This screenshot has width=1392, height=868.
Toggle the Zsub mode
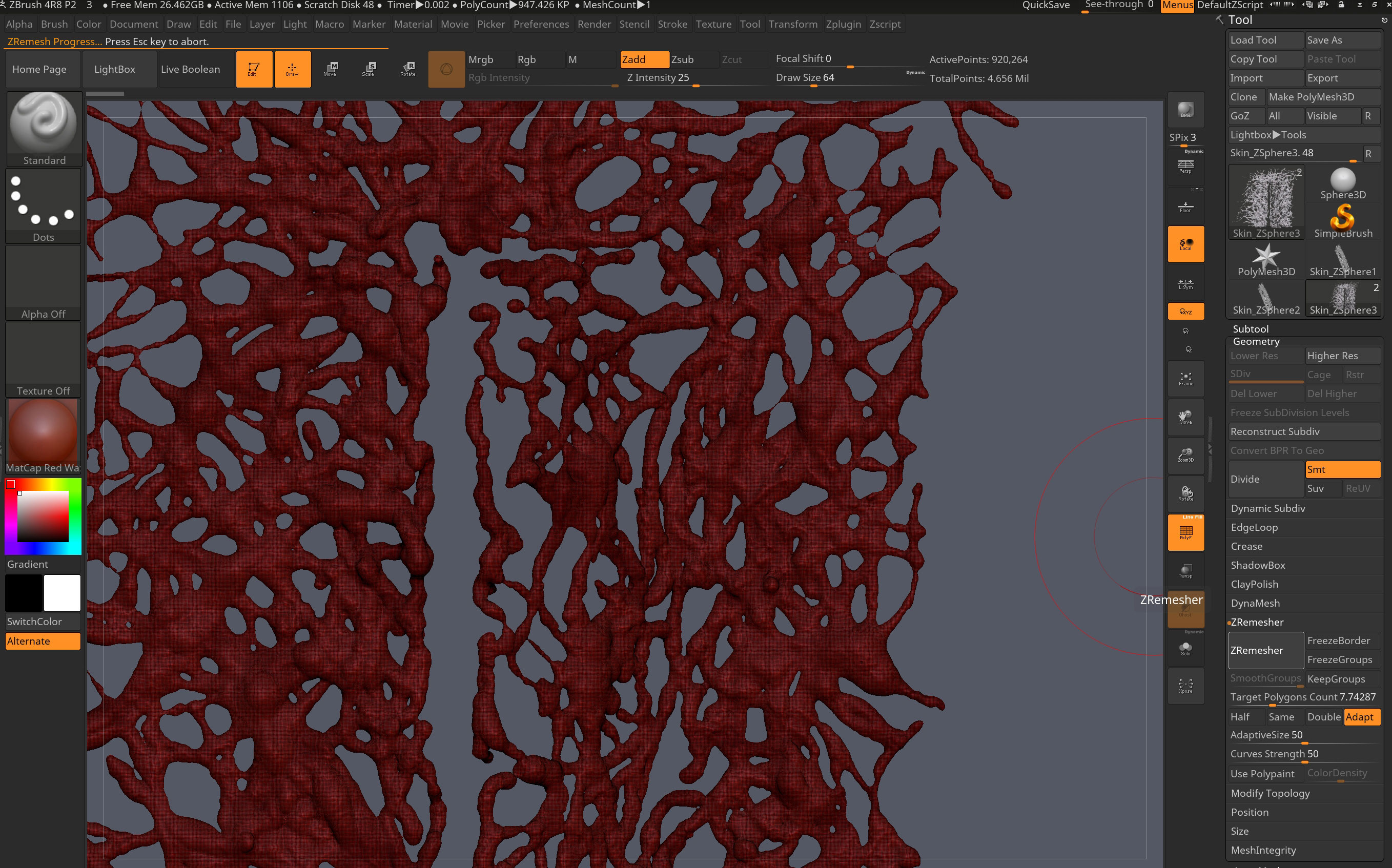point(694,59)
